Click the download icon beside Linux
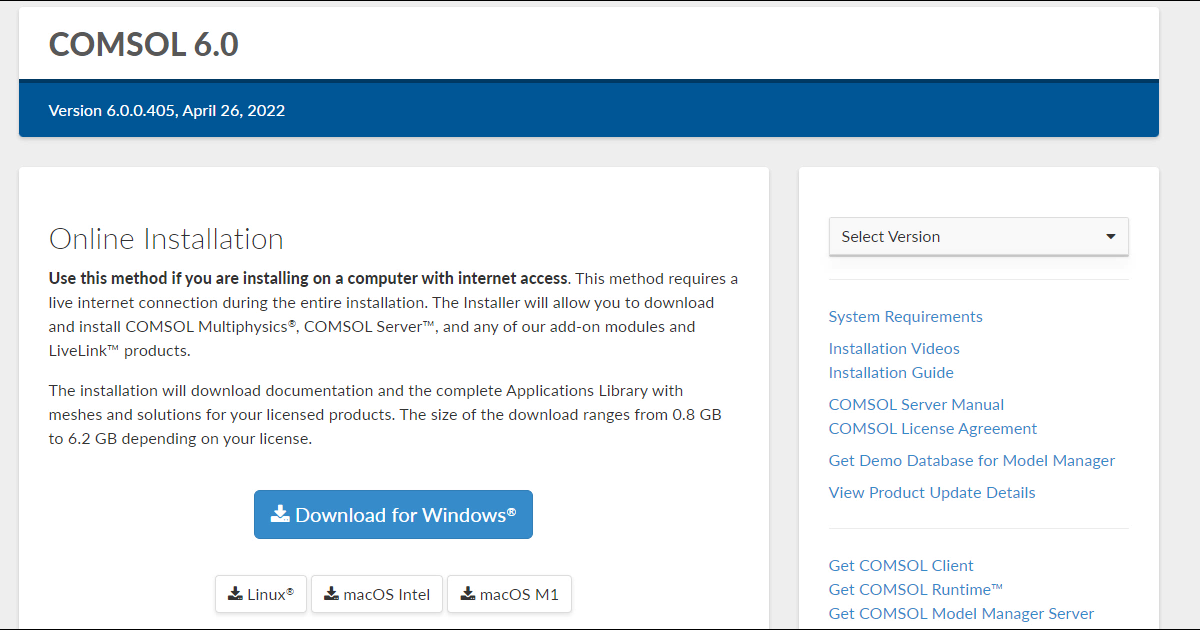 [235, 593]
